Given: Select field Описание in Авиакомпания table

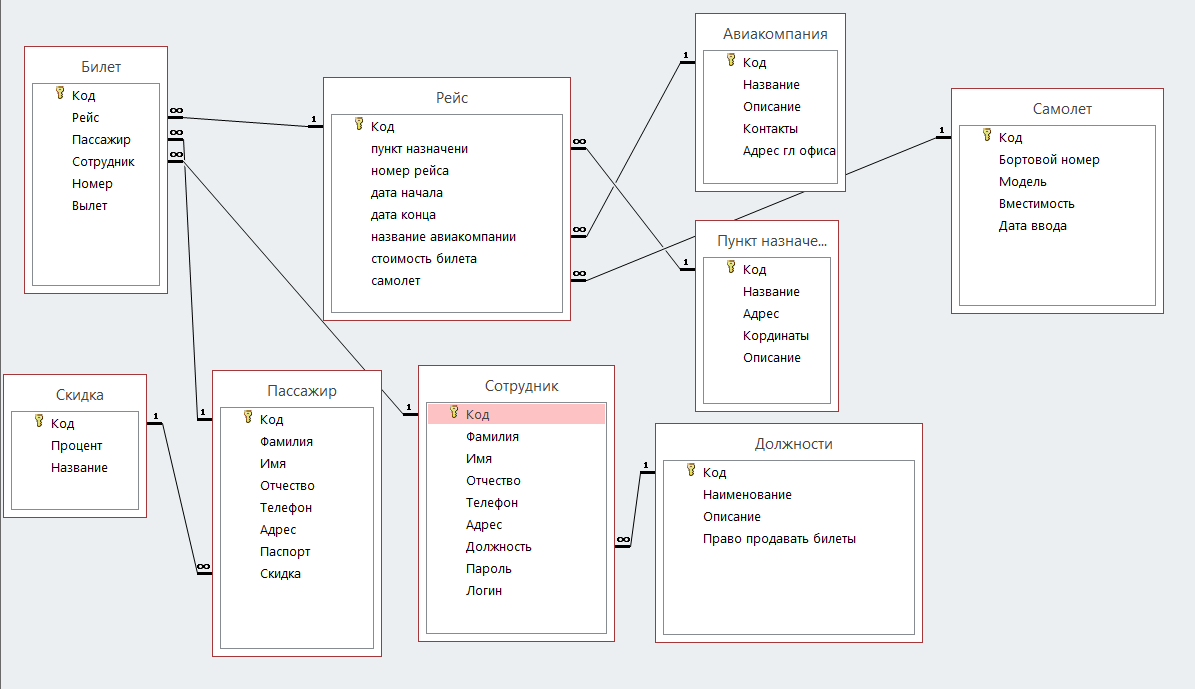Looking at the screenshot, I should 770,107.
